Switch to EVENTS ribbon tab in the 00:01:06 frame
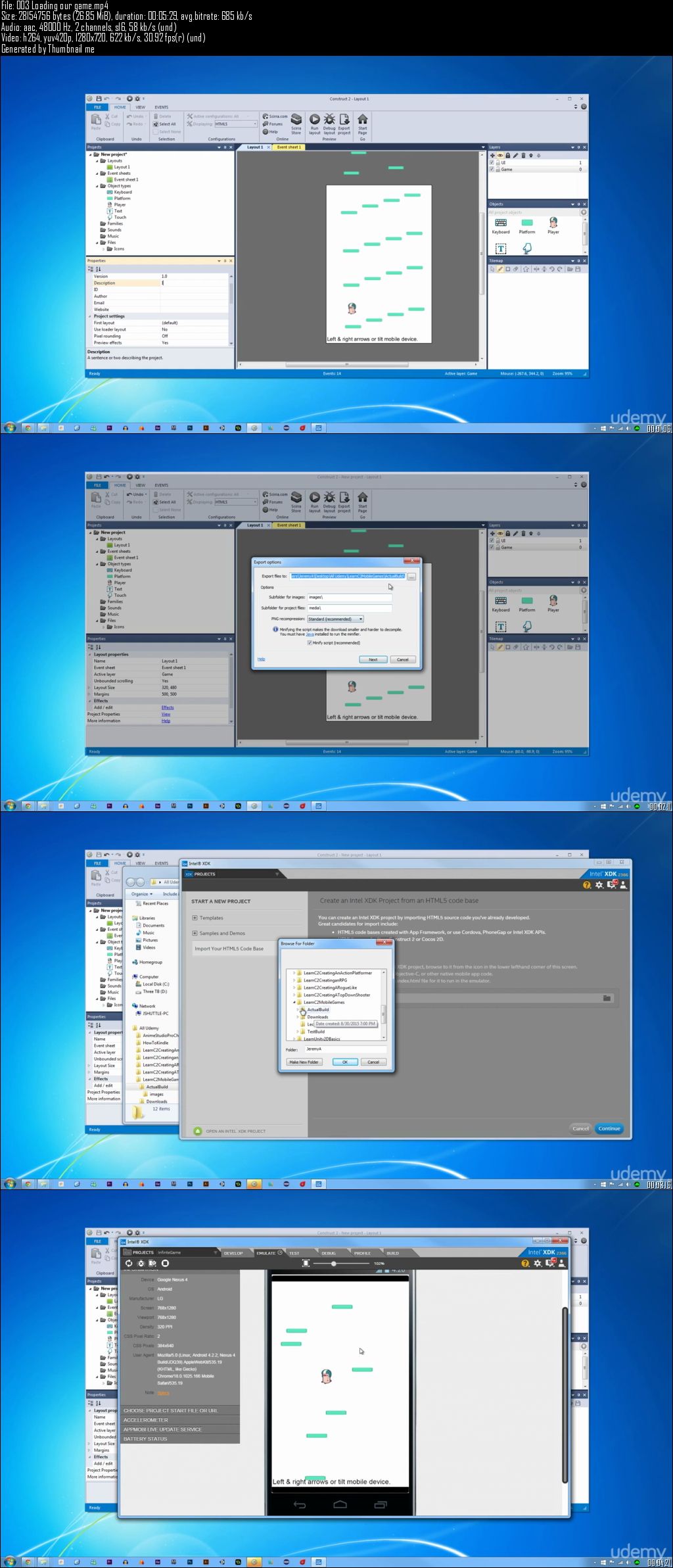This screenshot has width=673, height=1568. tap(162, 107)
